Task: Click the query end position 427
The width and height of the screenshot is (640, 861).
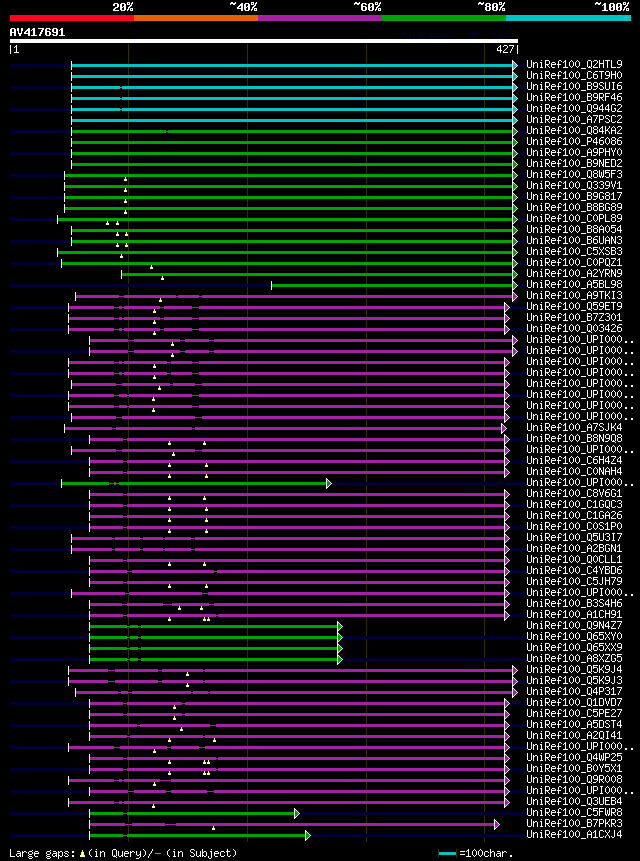Action: (x=506, y=49)
